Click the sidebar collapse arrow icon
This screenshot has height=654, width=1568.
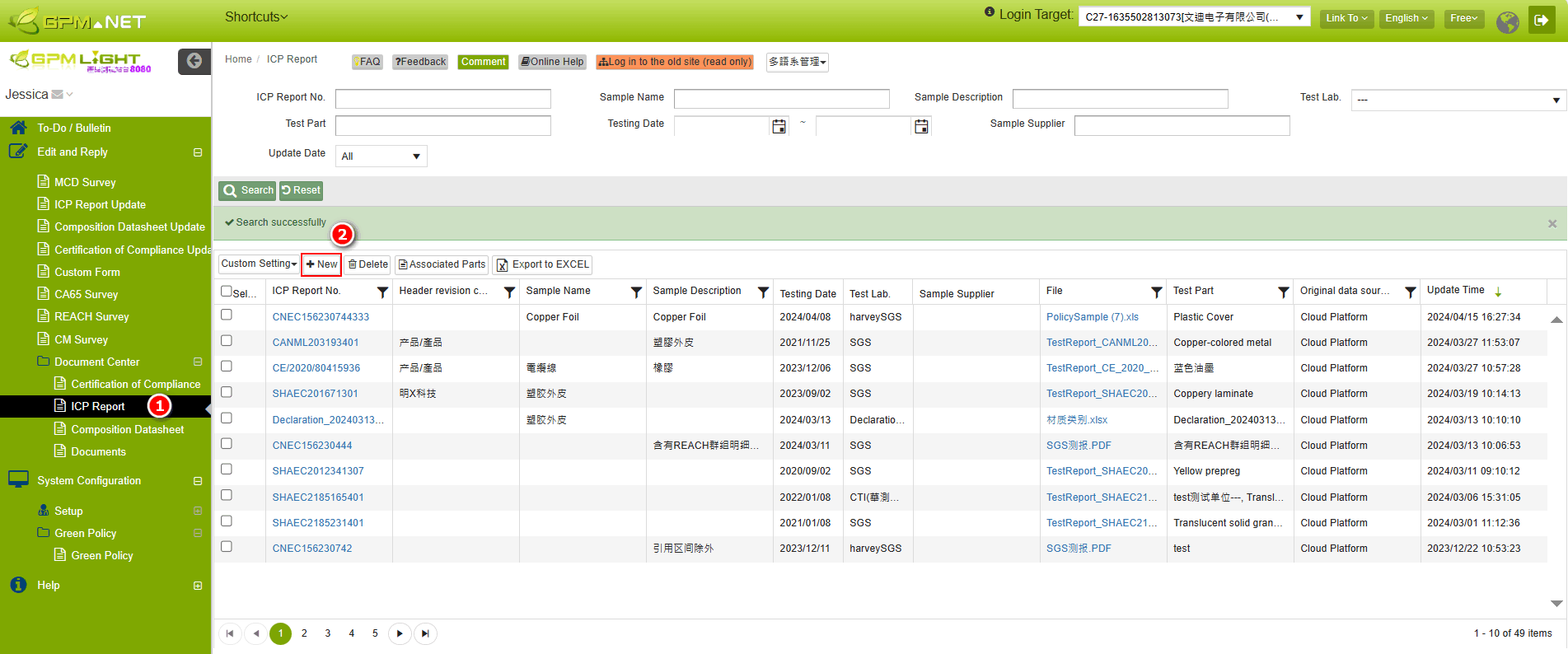[x=194, y=61]
